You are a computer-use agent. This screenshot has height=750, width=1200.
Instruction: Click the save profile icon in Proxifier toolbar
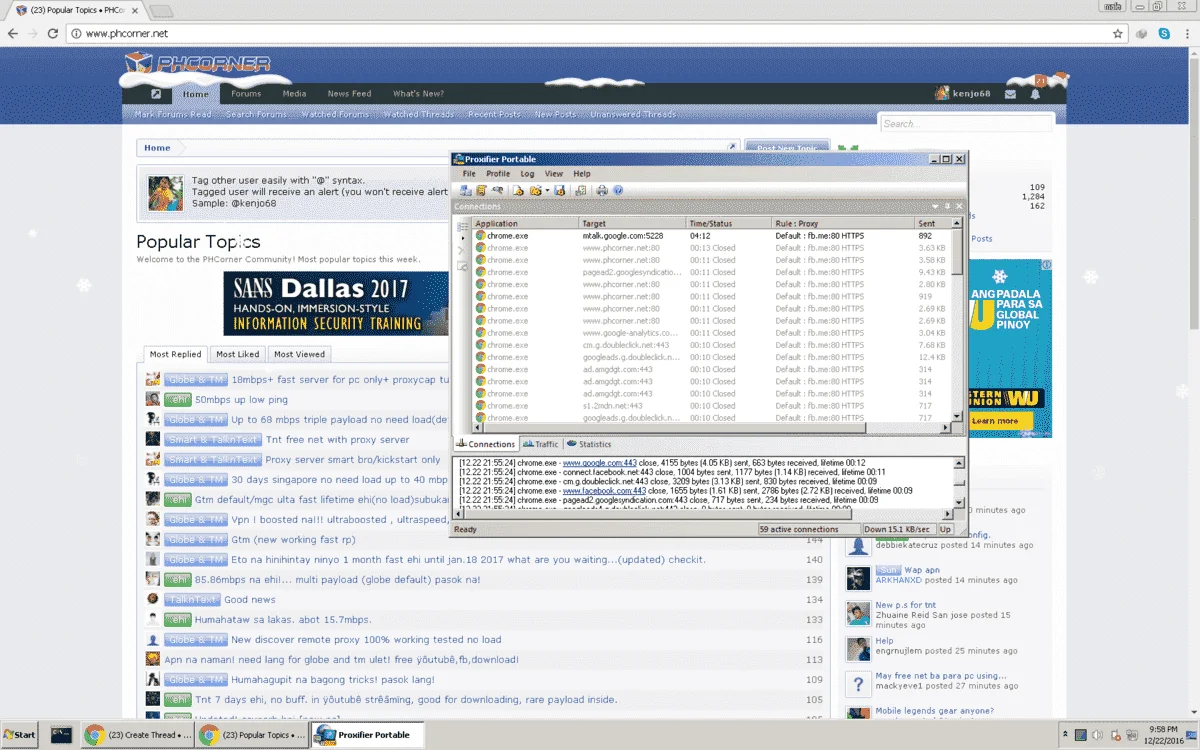tap(560, 190)
